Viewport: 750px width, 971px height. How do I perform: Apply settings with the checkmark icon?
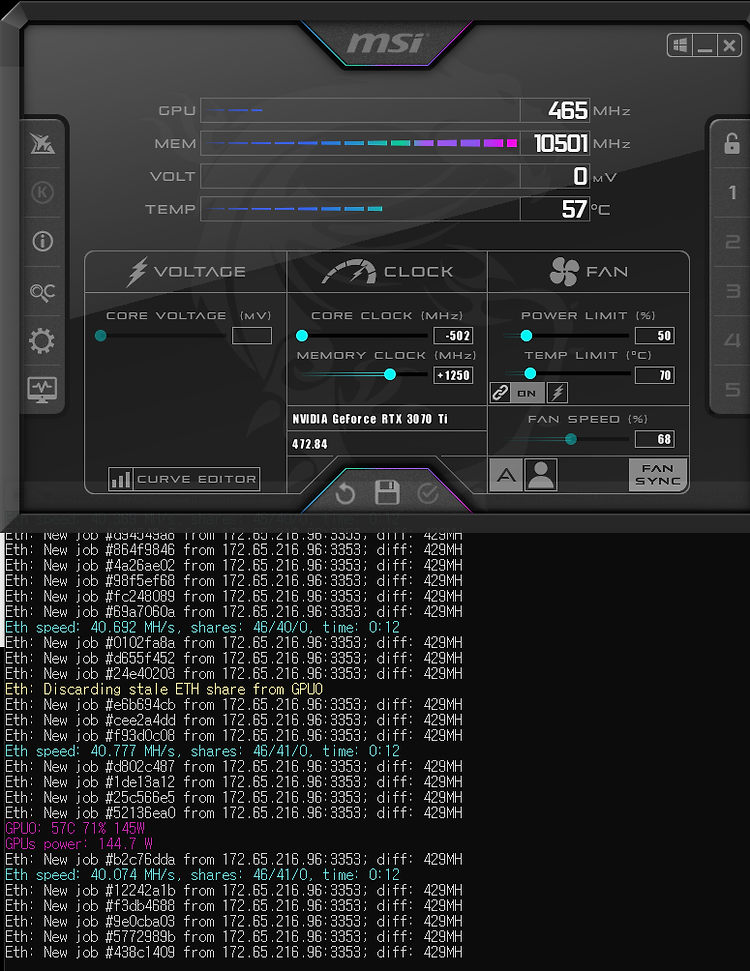[428, 494]
